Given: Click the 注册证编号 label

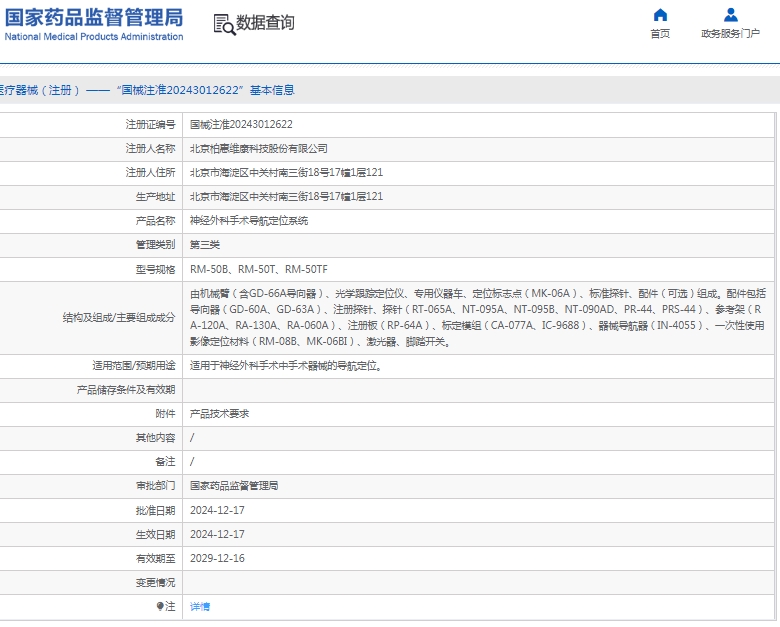Looking at the screenshot, I should pyautogui.click(x=150, y=124).
